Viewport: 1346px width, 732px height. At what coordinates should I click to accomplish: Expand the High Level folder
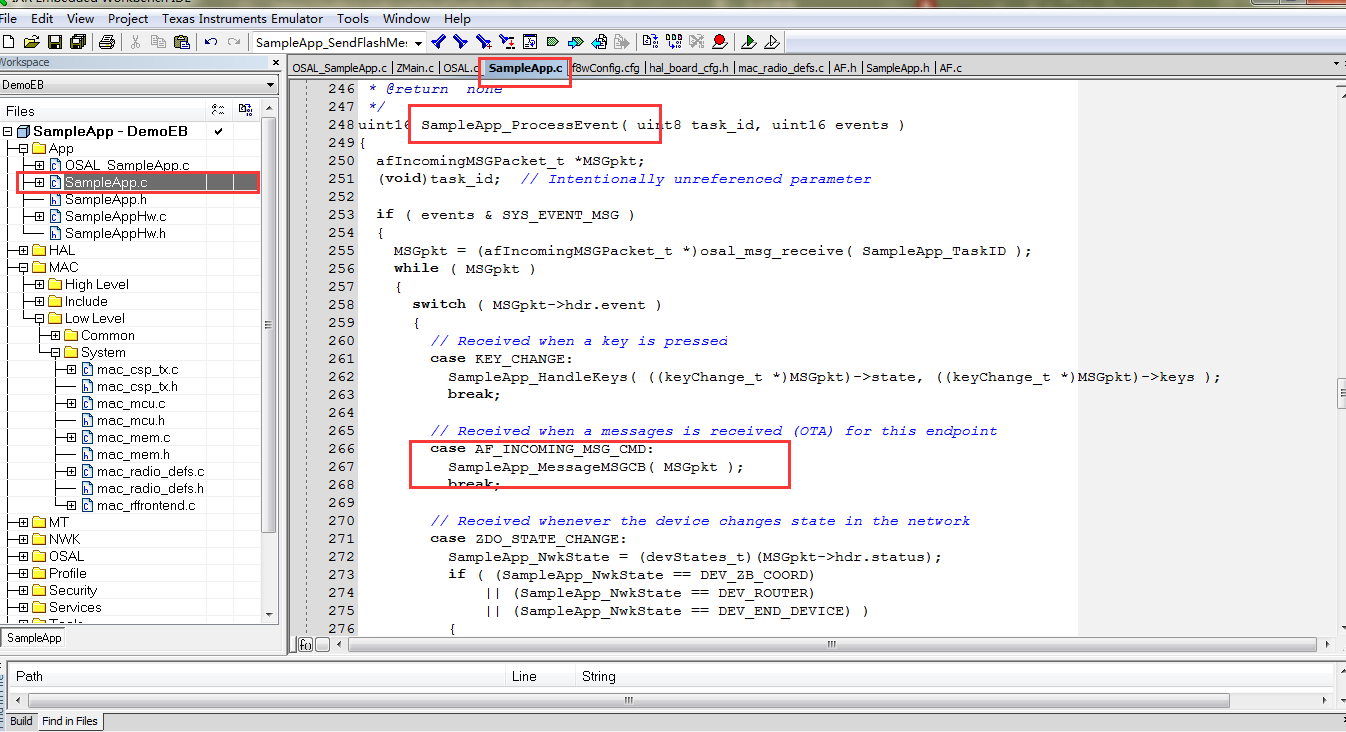39,284
